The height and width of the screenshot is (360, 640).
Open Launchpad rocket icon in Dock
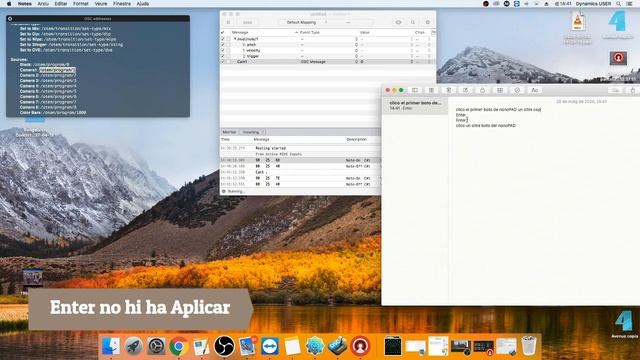[x=133, y=346]
